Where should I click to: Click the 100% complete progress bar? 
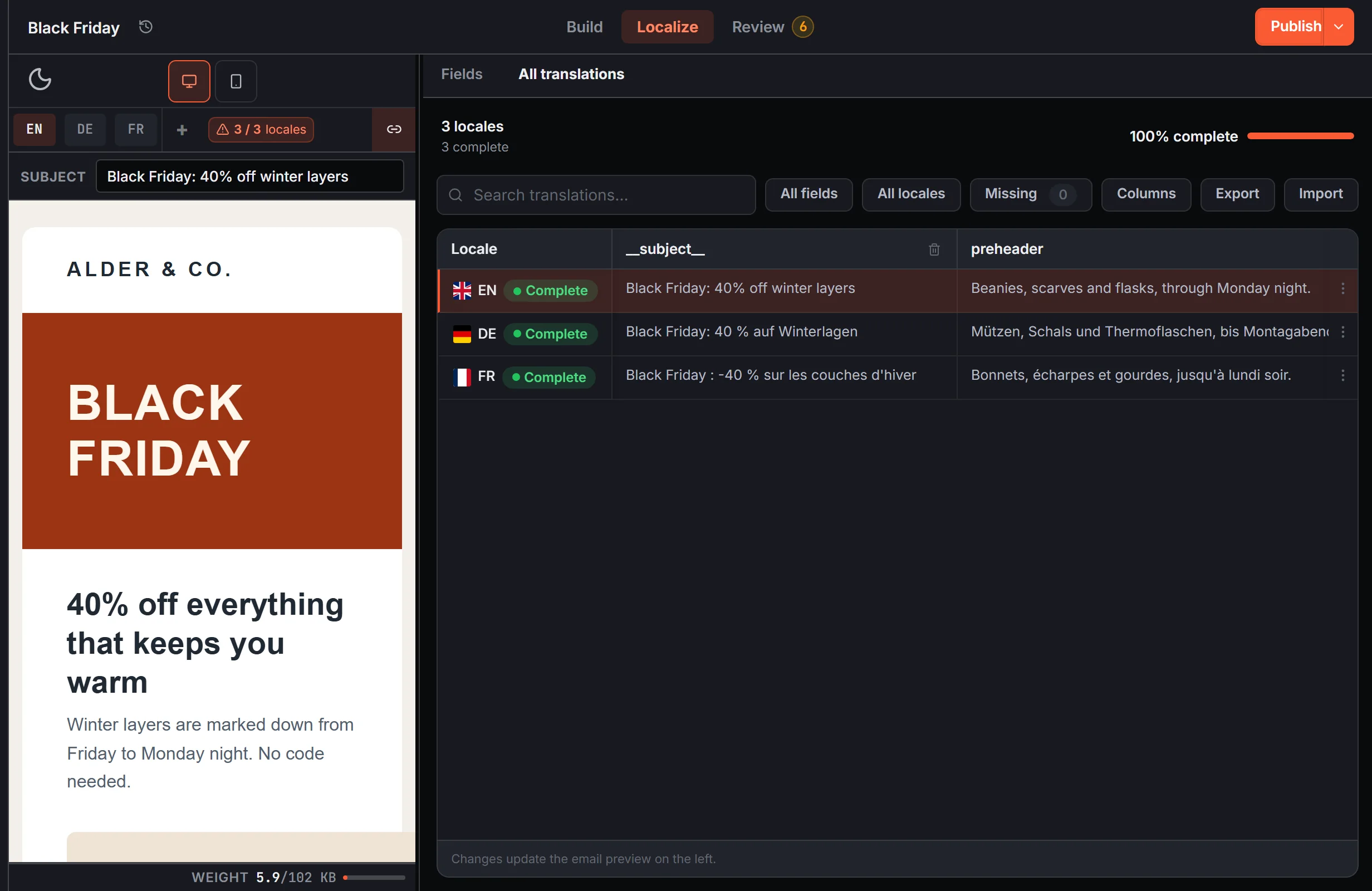pyautogui.click(x=1300, y=136)
